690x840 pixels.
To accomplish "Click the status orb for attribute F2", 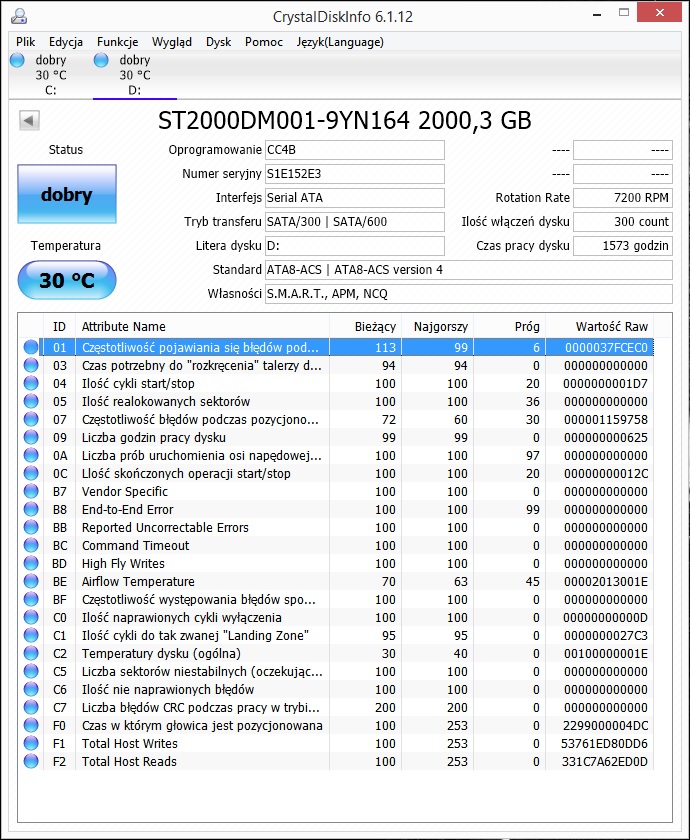I will pyautogui.click(x=31, y=761).
